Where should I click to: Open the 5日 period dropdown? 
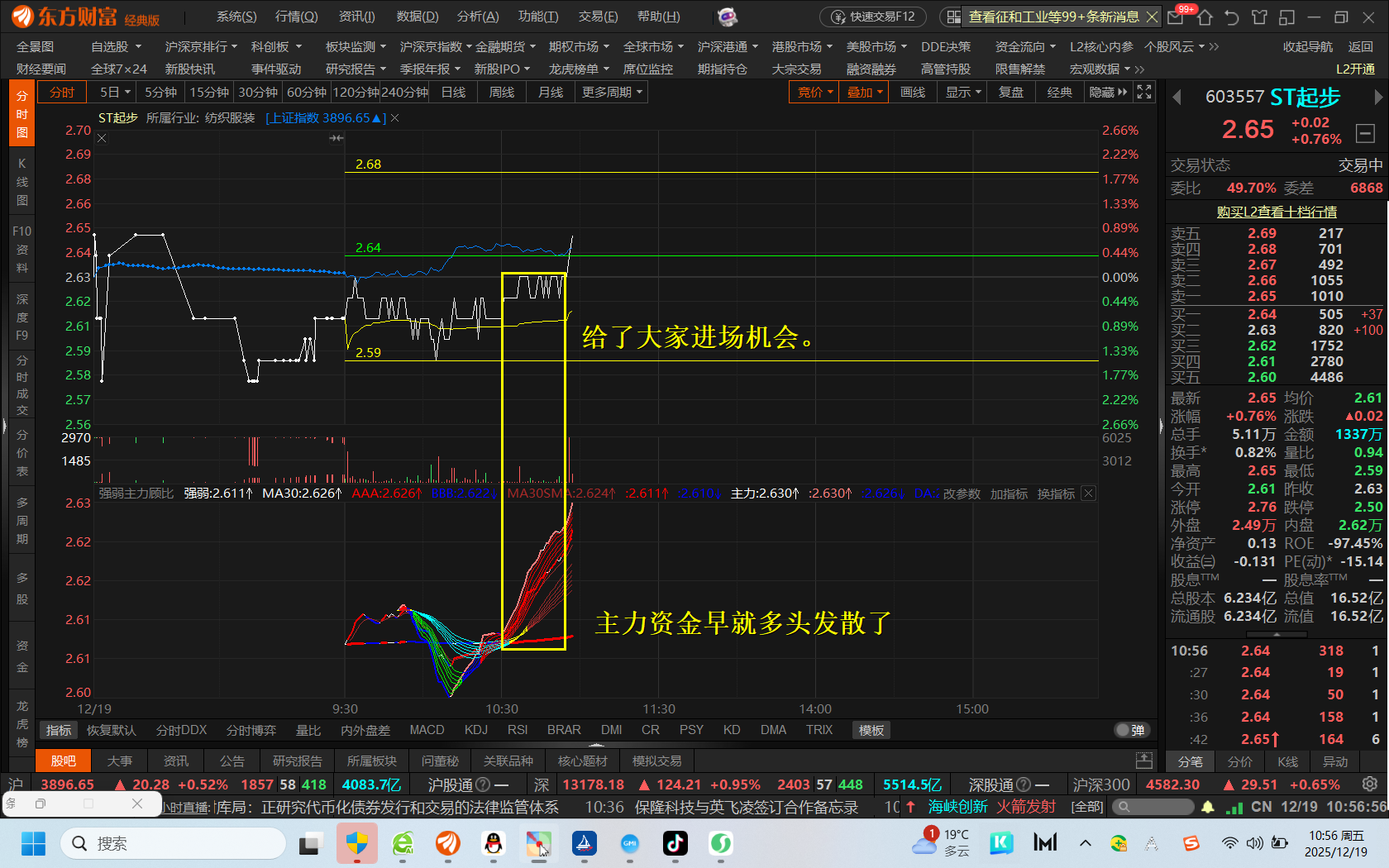[115, 92]
